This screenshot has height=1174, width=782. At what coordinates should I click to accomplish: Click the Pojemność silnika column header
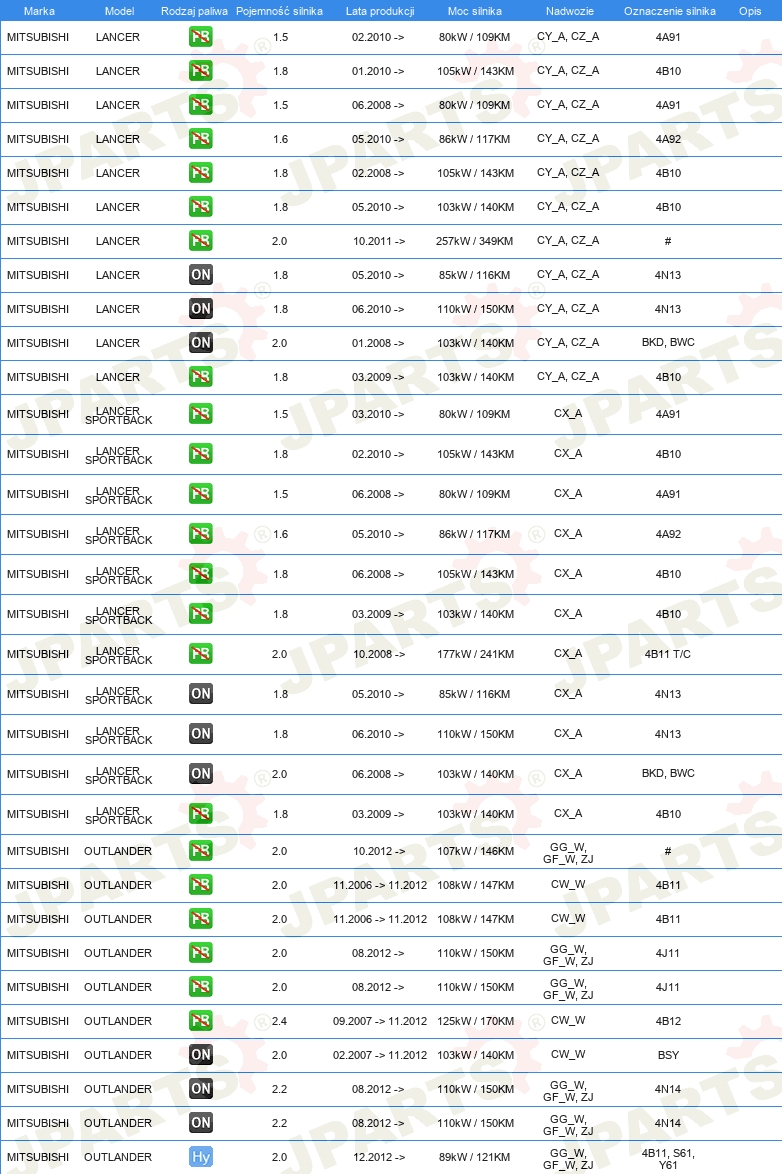pos(279,11)
